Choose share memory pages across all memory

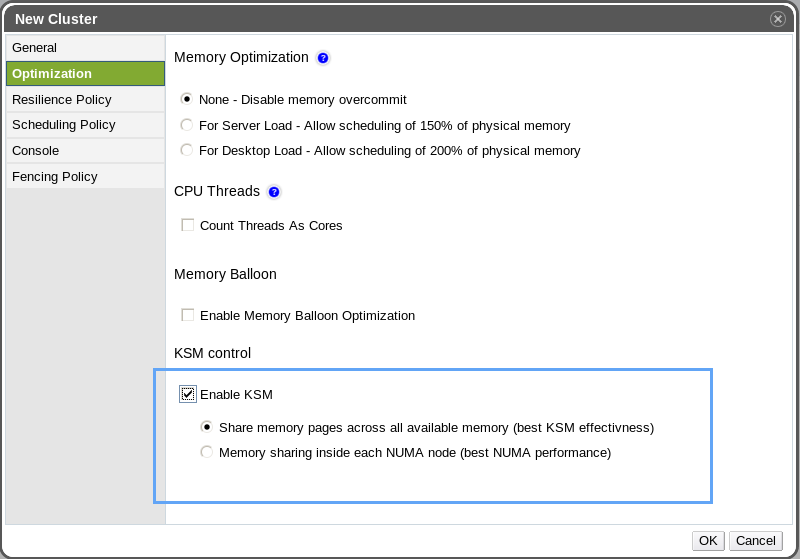click(x=207, y=427)
